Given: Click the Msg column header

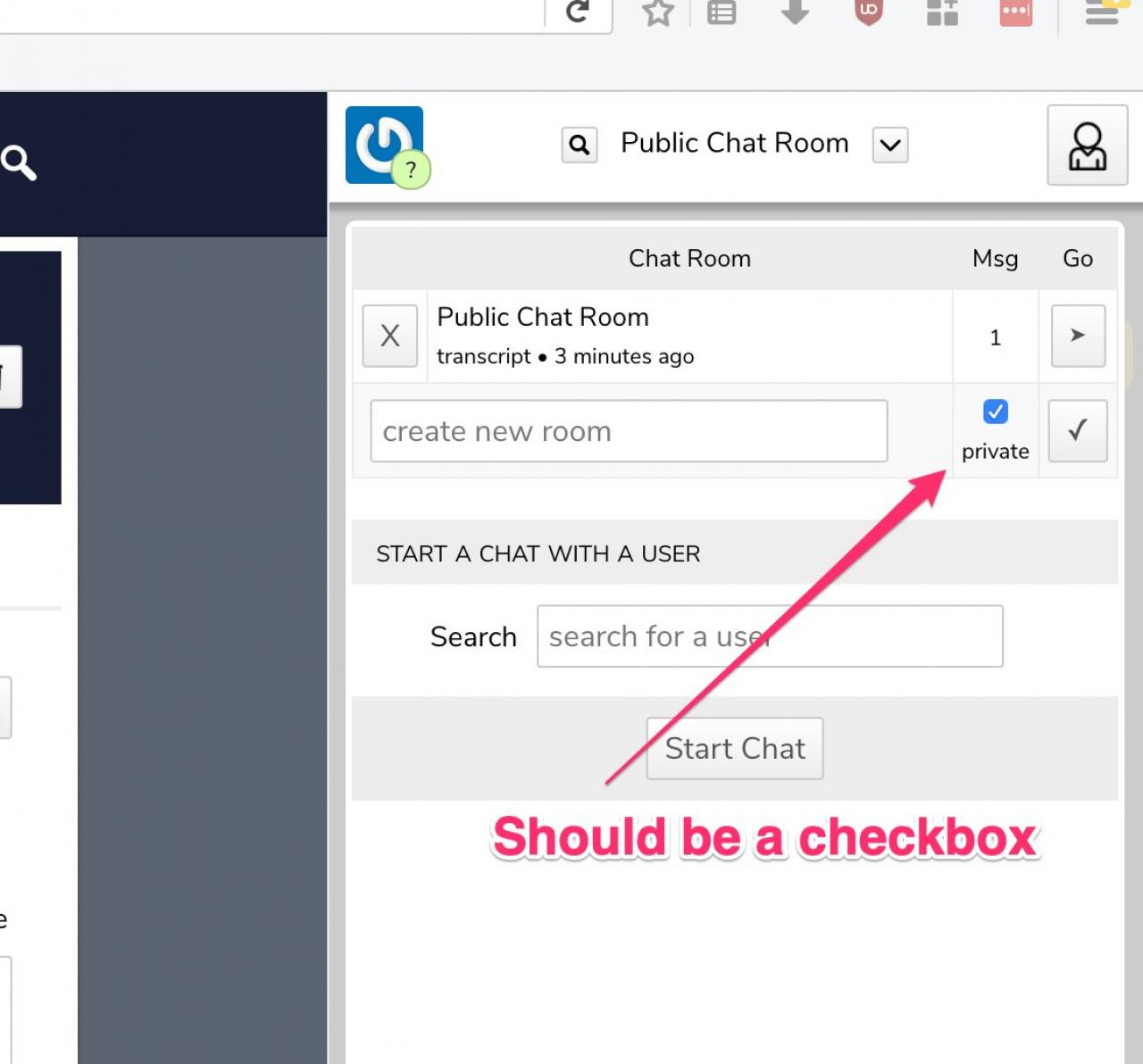Looking at the screenshot, I should [995, 258].
